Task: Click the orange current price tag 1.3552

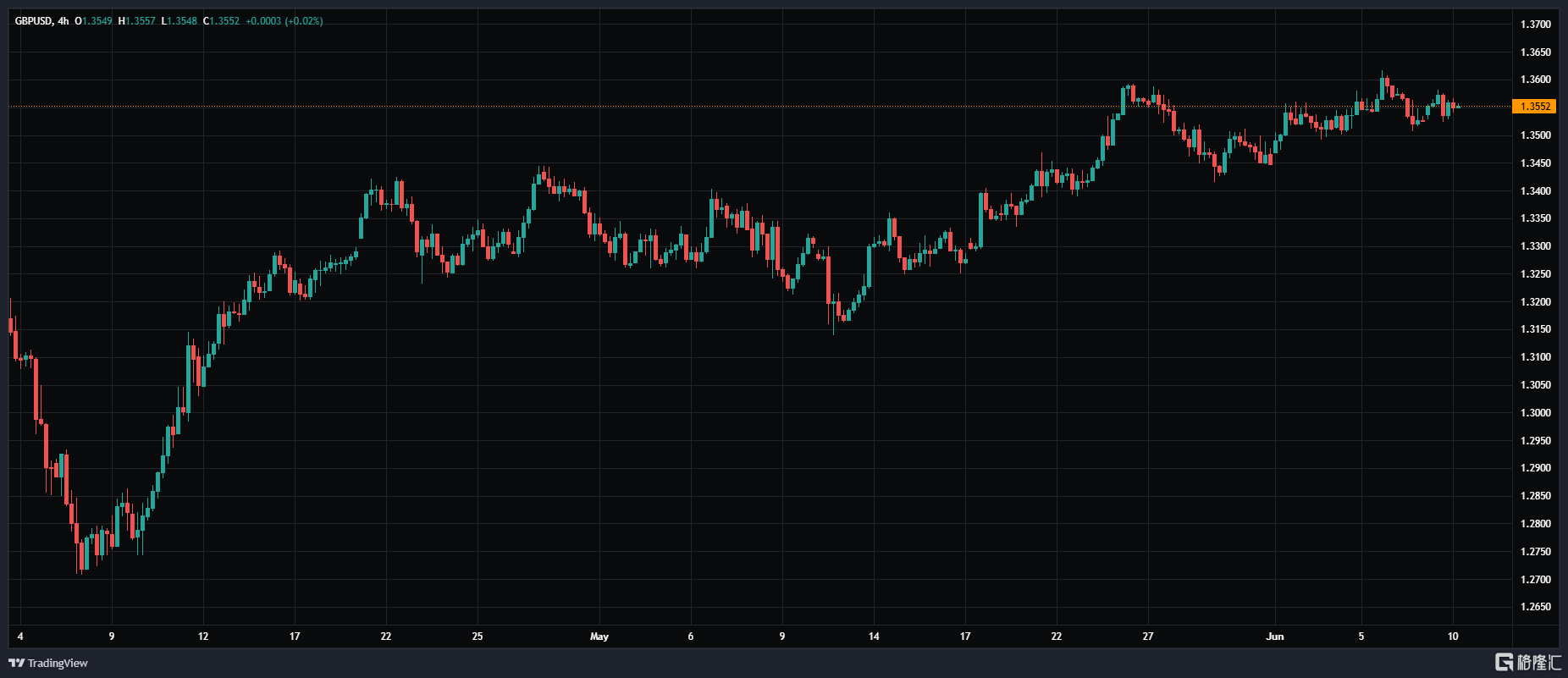Action: 1534,107
